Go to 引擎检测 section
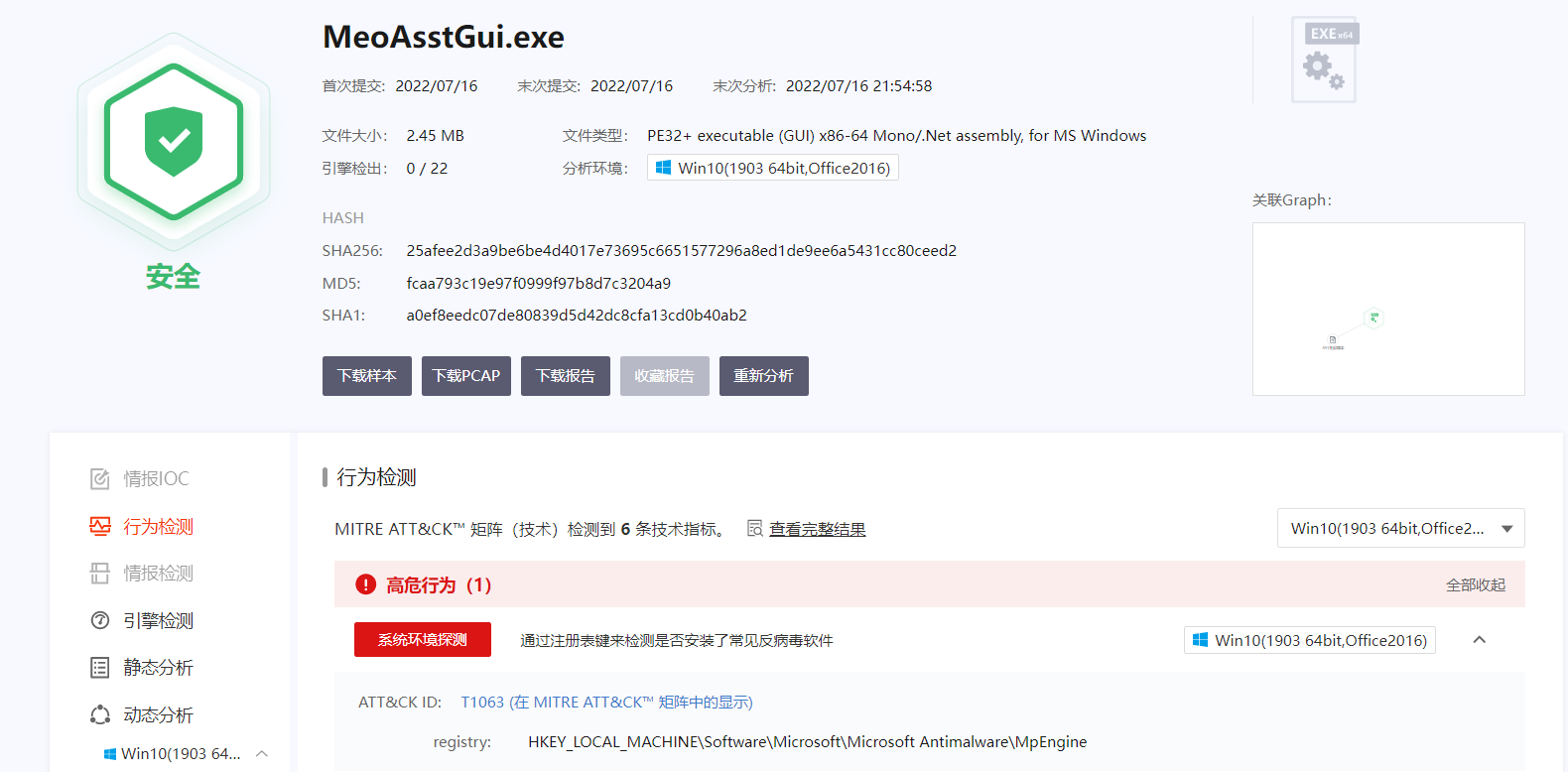This screenshot has height=772, width=1568. (158, 620)
